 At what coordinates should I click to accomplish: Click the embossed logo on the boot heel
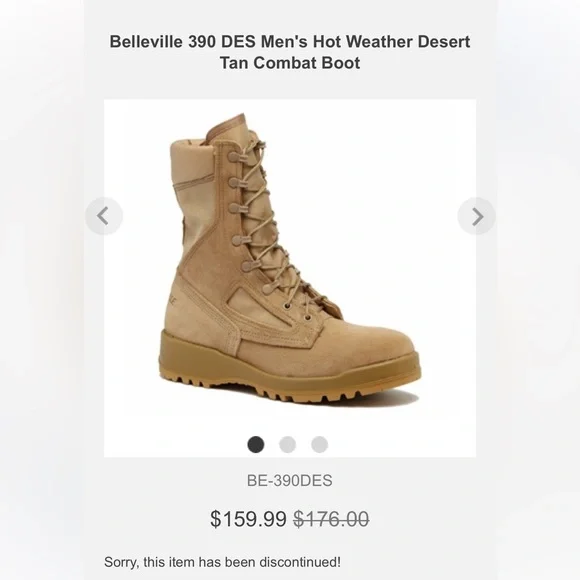click(x=172, y=299)
